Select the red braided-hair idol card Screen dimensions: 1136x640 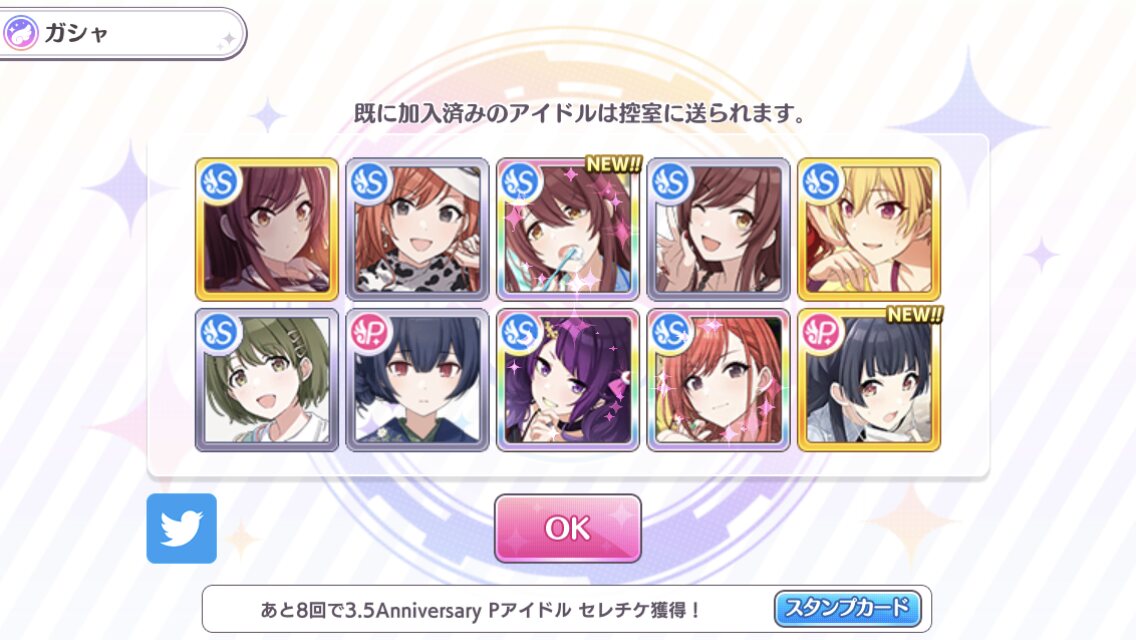pyautogui.click(x=719, y=380)
